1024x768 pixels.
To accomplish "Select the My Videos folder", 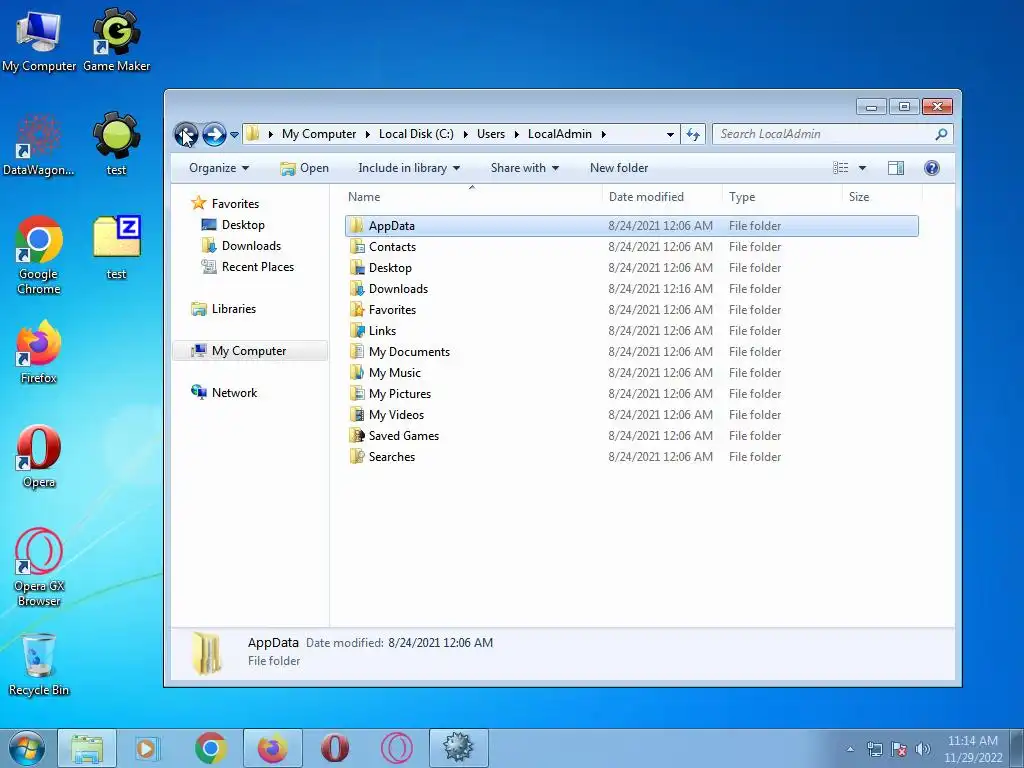I will [396, 415].
